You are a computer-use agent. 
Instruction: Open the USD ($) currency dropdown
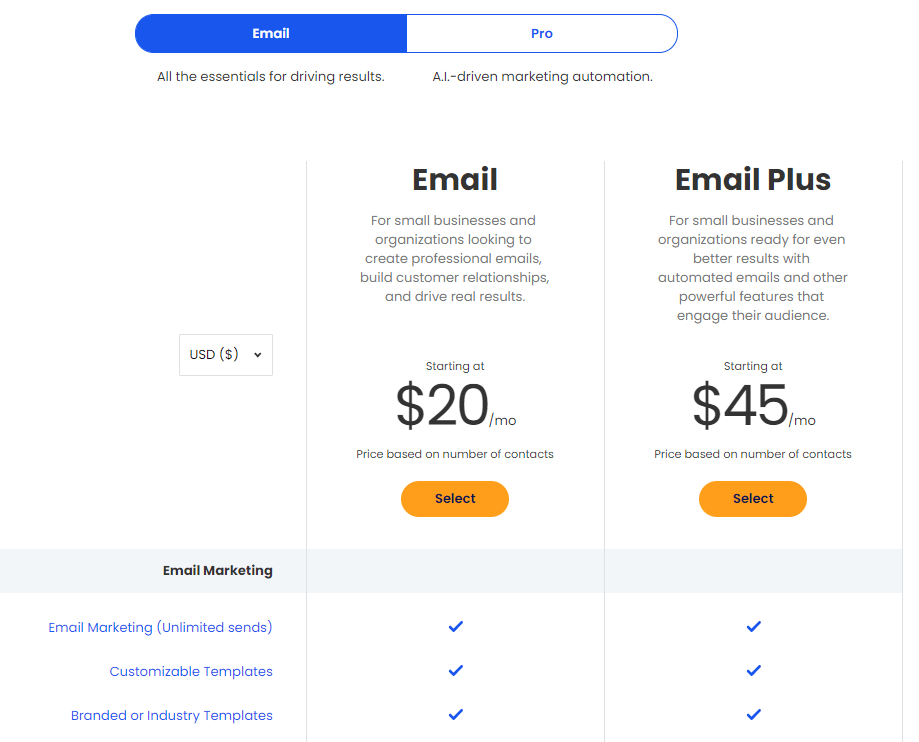[x=226, y=355]
